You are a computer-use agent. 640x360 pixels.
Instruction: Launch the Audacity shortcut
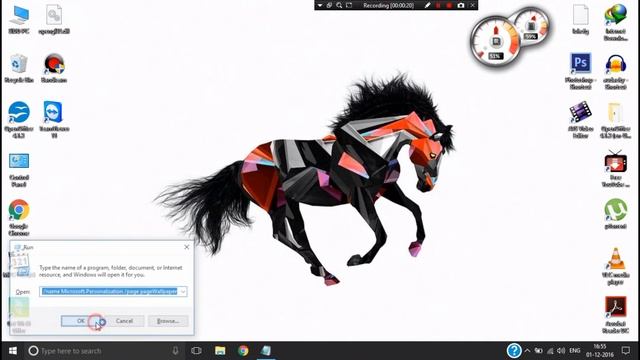(616, 71)
